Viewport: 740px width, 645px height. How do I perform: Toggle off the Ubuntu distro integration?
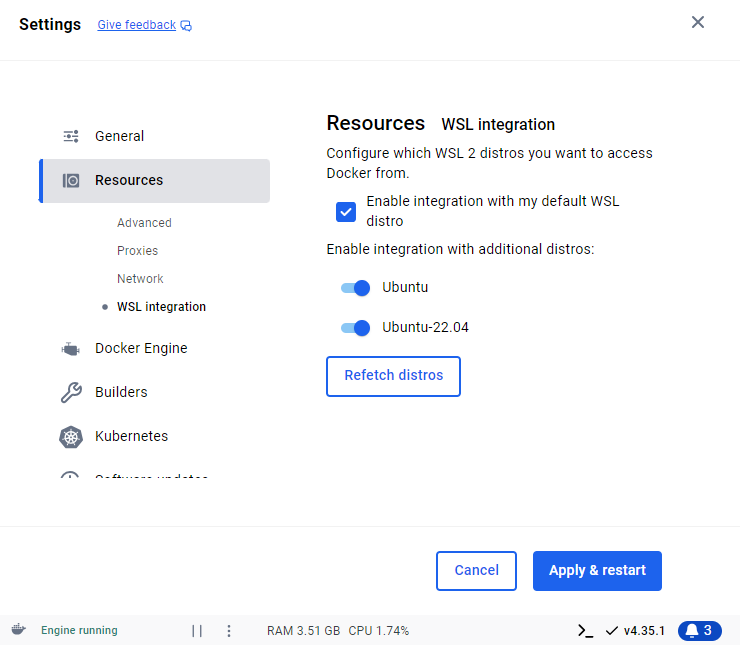pyautogui.click(x=355, y=288)
